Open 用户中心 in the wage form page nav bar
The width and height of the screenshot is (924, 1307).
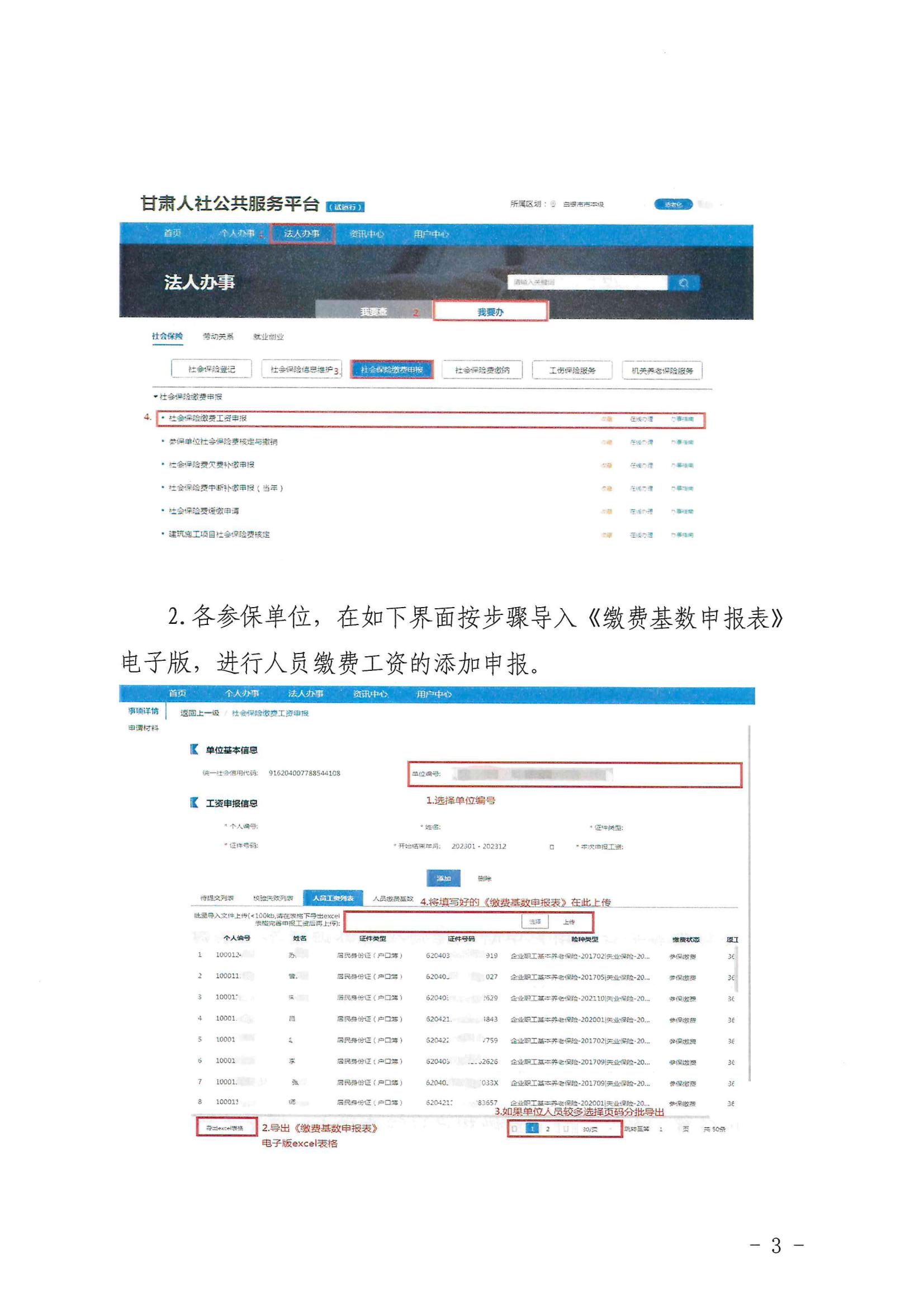click(434, 694)
